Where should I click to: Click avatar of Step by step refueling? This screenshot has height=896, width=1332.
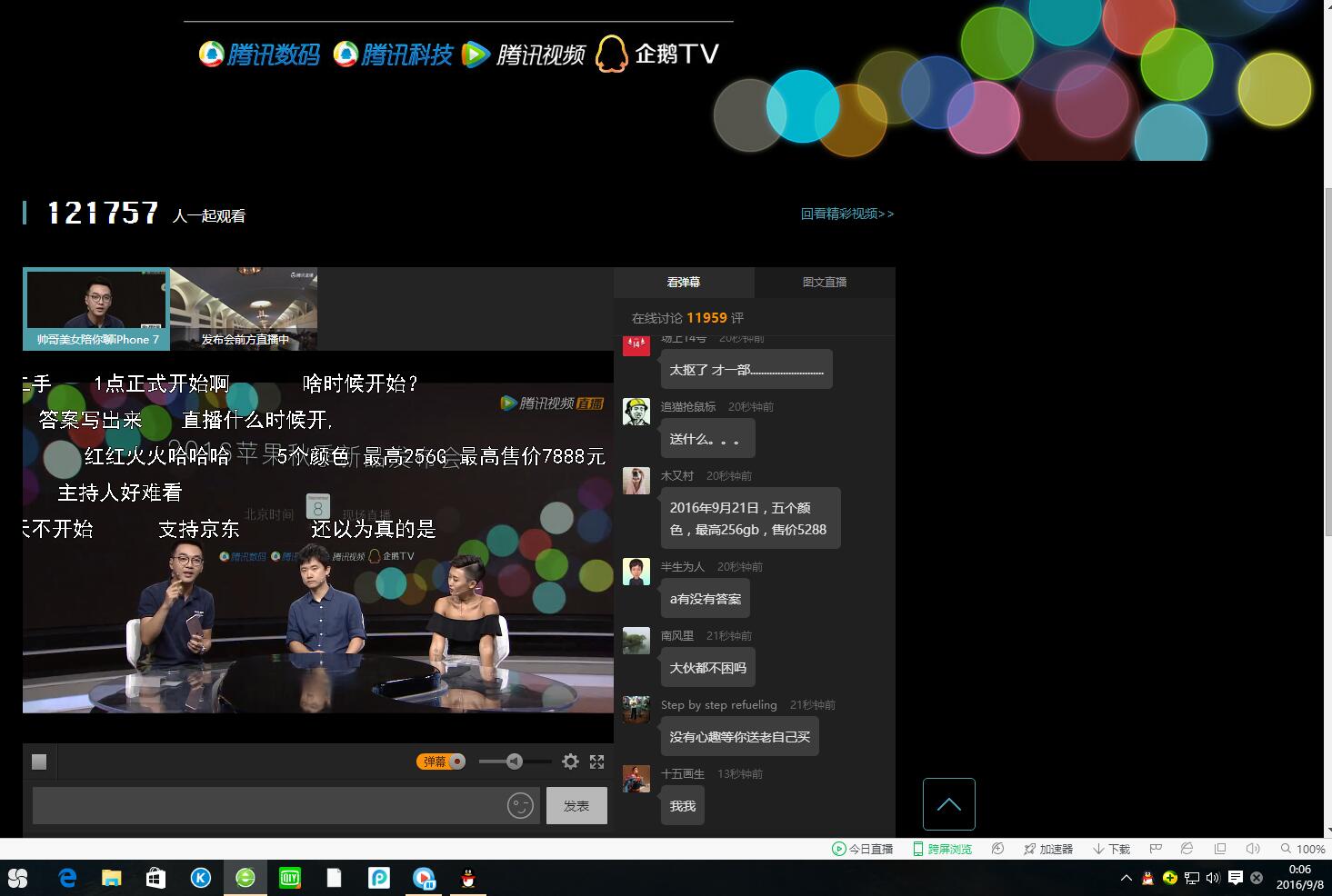coord(636,710)
